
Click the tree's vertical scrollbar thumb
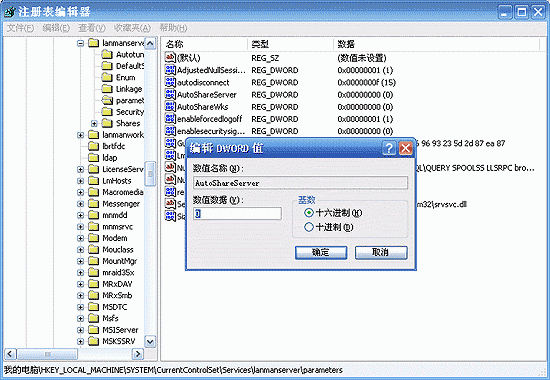click(x=150, y=173)
